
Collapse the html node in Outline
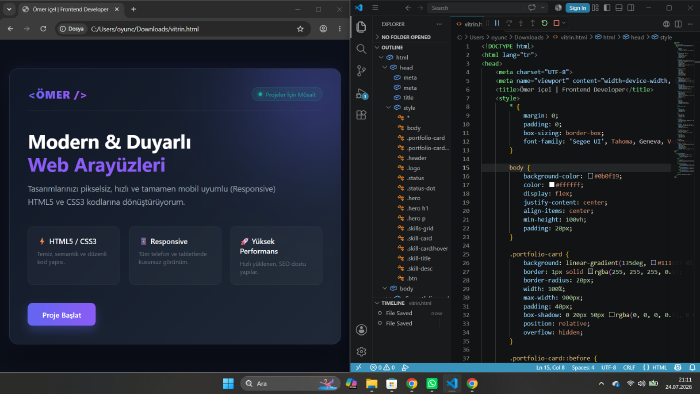point(381,58)
